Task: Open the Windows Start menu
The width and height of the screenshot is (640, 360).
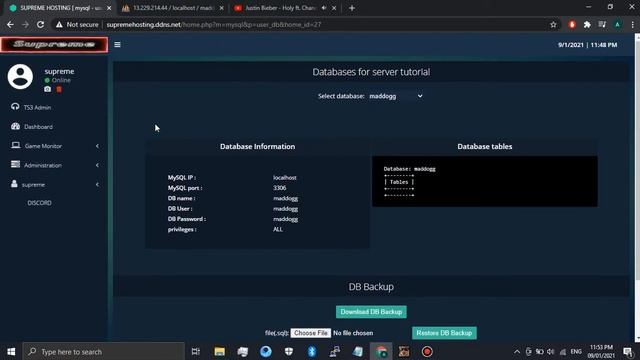Action: (x=11, y=351)
